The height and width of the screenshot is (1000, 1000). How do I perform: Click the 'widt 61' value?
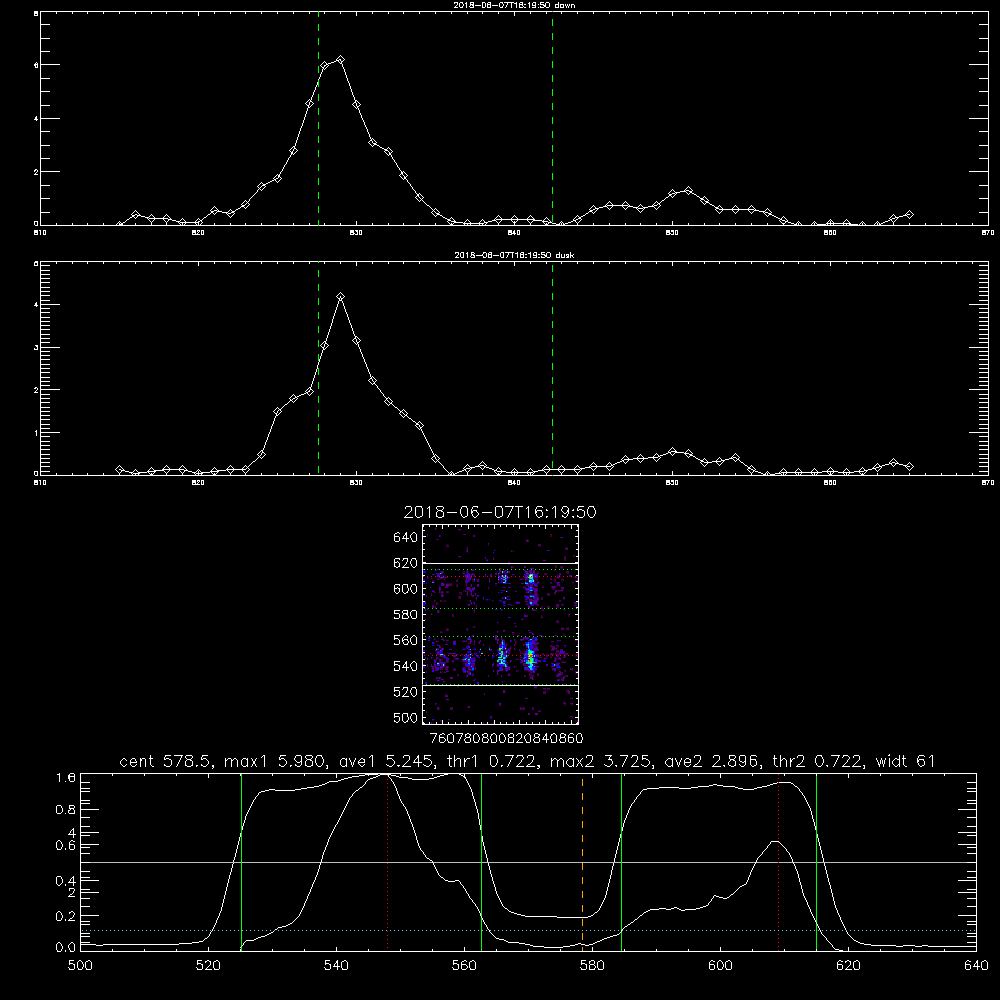(906, 761)
